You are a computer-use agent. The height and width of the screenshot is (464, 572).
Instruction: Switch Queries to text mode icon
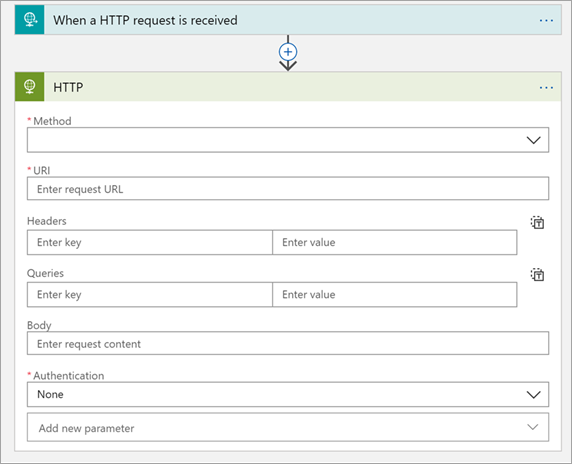[x=537, y=275]
